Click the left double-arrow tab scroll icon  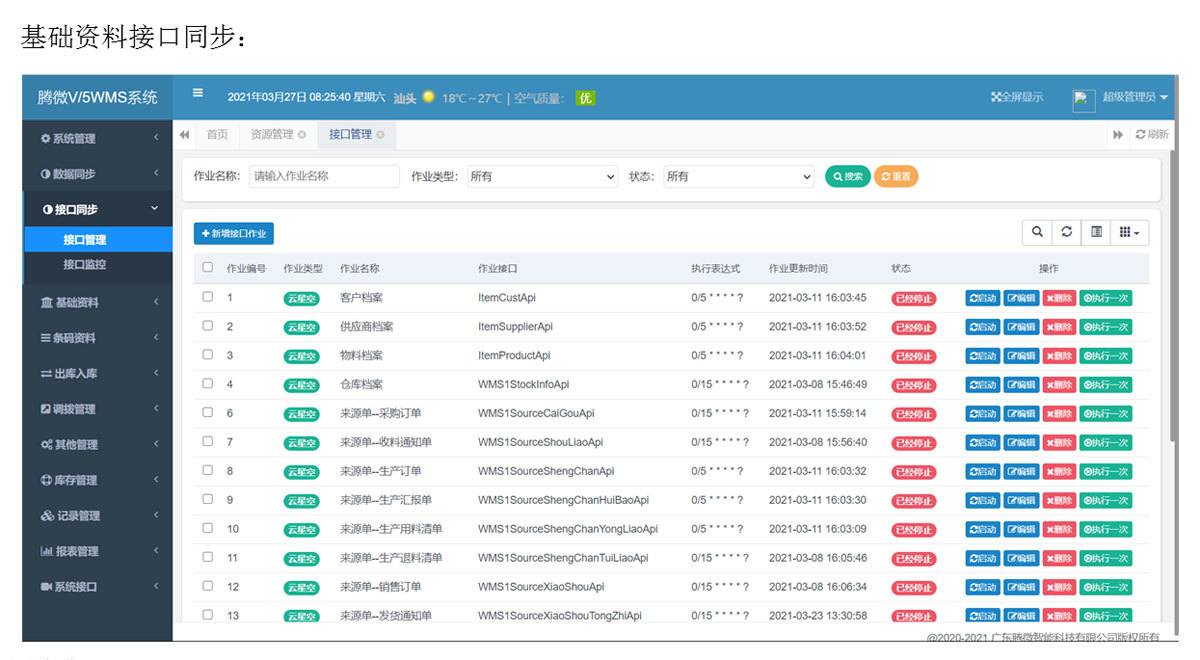[185, 135]
